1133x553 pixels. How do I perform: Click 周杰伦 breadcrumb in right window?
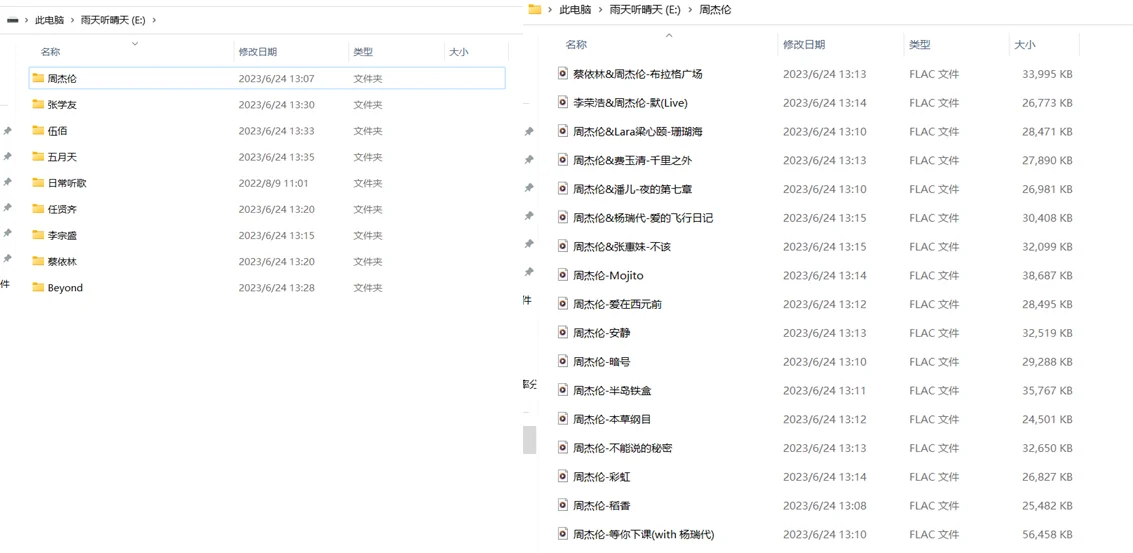pyautogui.click(x=715, y=9)
